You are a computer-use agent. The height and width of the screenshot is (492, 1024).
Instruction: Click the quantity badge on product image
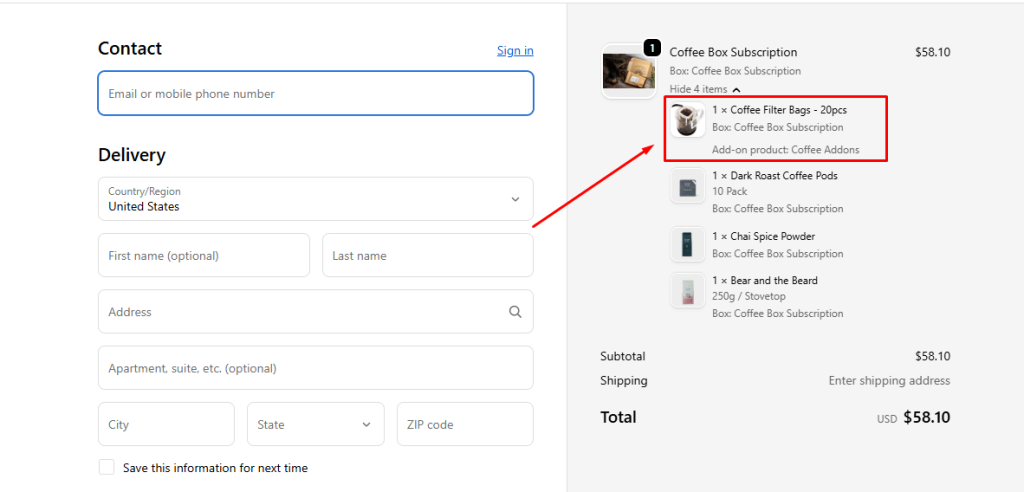click(x=652, y=47)
